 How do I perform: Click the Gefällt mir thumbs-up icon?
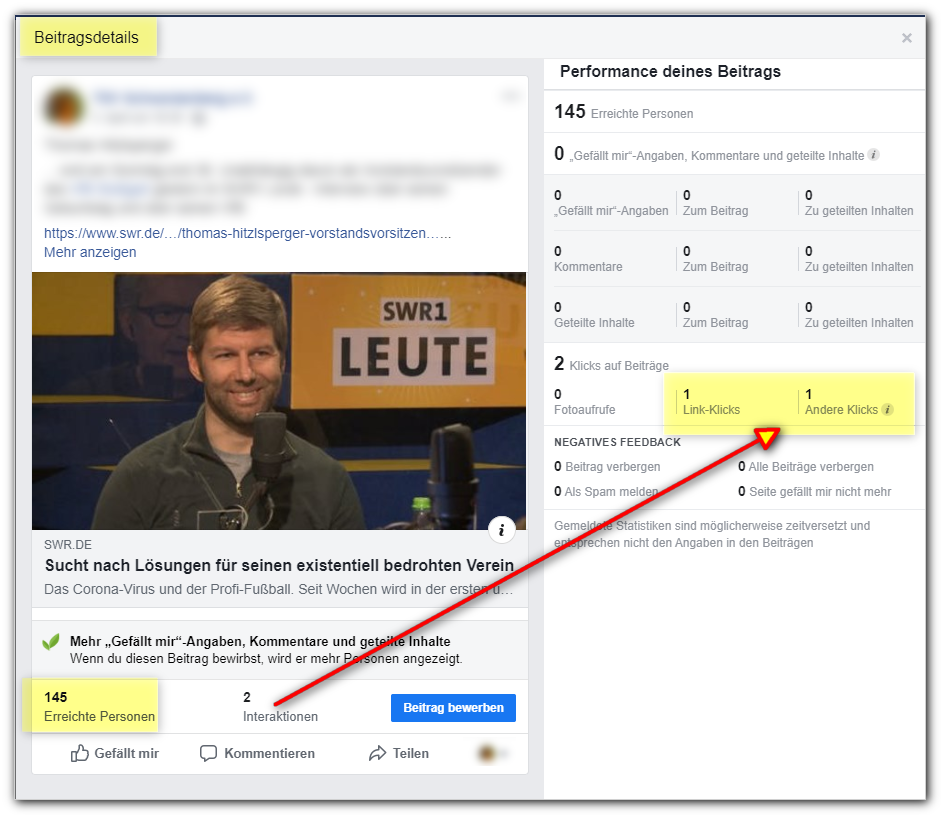(79, 753)
